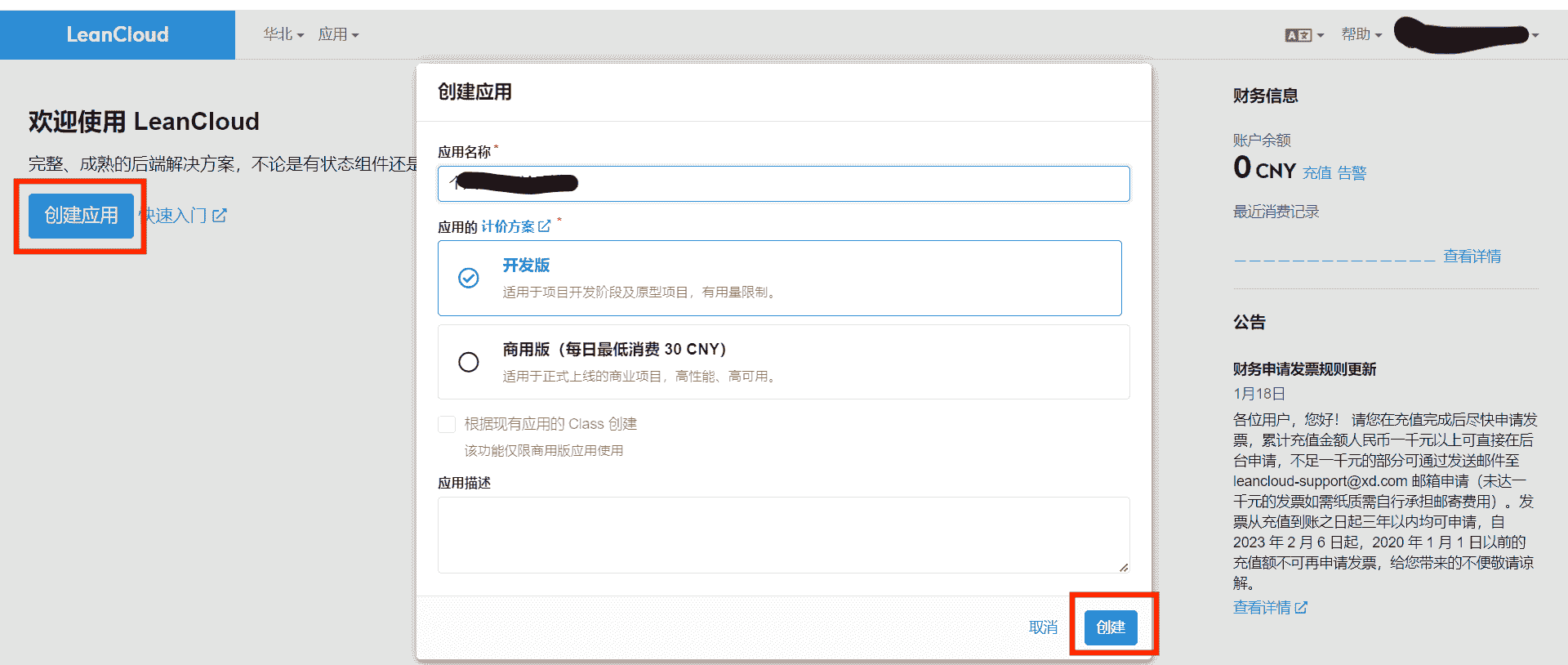Select the 开发版 plan option
Screen dimensions: 1568x665
click(780, 278)
